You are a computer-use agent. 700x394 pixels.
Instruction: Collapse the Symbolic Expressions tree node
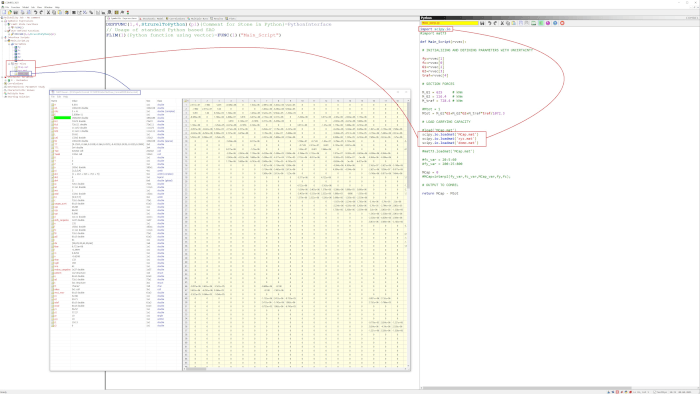[x=2, y=21]
